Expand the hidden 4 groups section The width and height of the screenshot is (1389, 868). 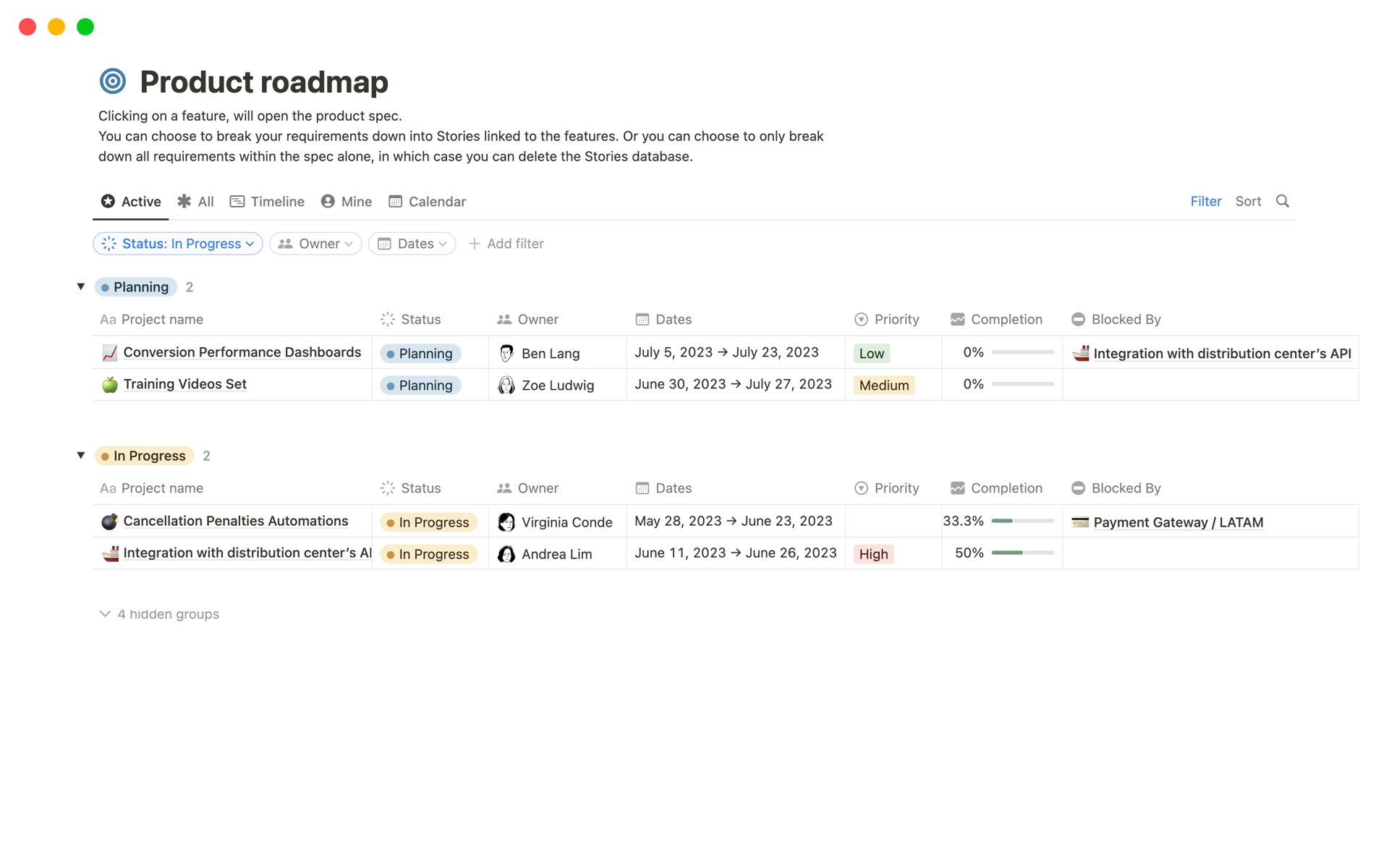pos(160,614)
